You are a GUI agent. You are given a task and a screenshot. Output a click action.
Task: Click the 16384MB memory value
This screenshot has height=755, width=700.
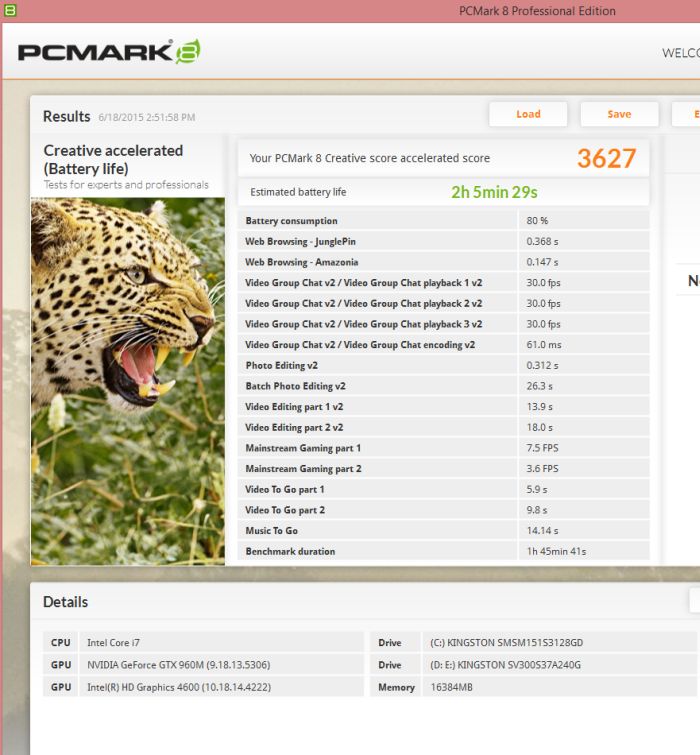point(452,687)
